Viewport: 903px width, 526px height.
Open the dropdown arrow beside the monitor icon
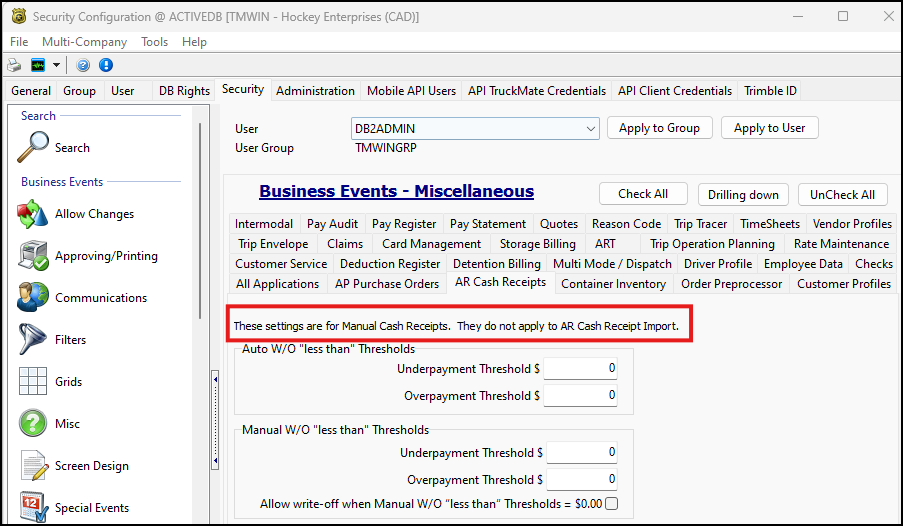pos(56,65)
